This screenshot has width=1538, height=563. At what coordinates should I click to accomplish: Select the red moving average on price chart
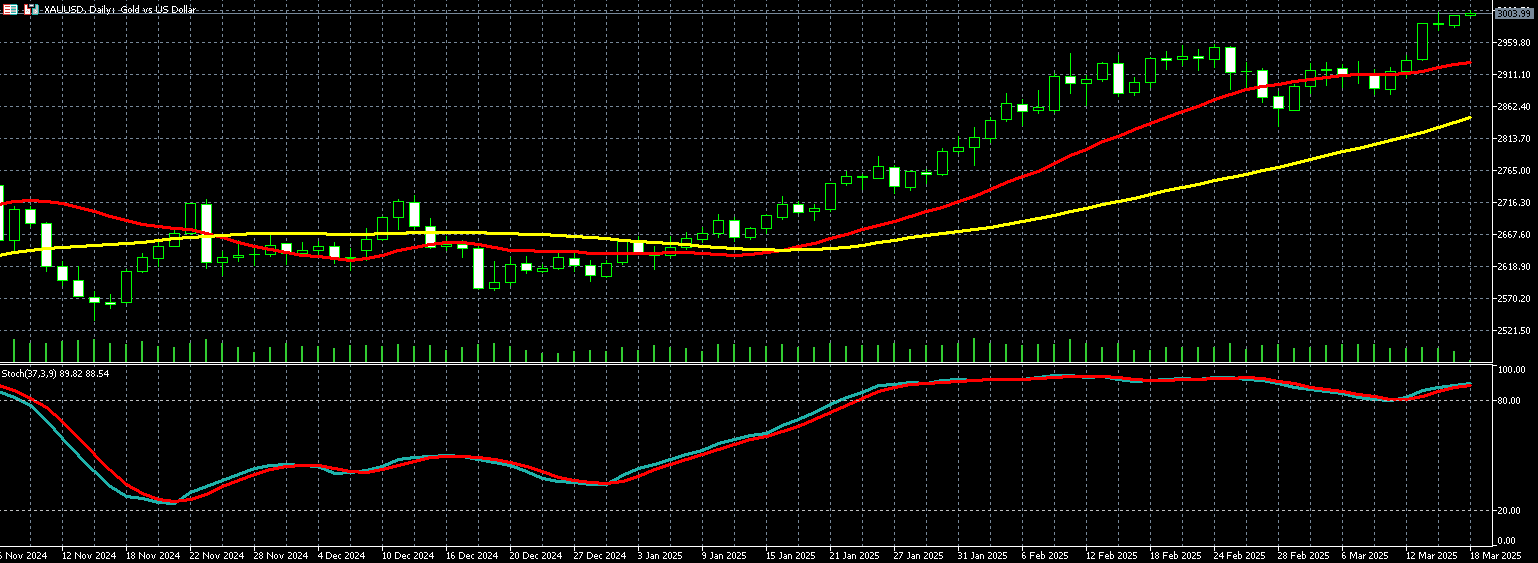[x=1100, y=143]
